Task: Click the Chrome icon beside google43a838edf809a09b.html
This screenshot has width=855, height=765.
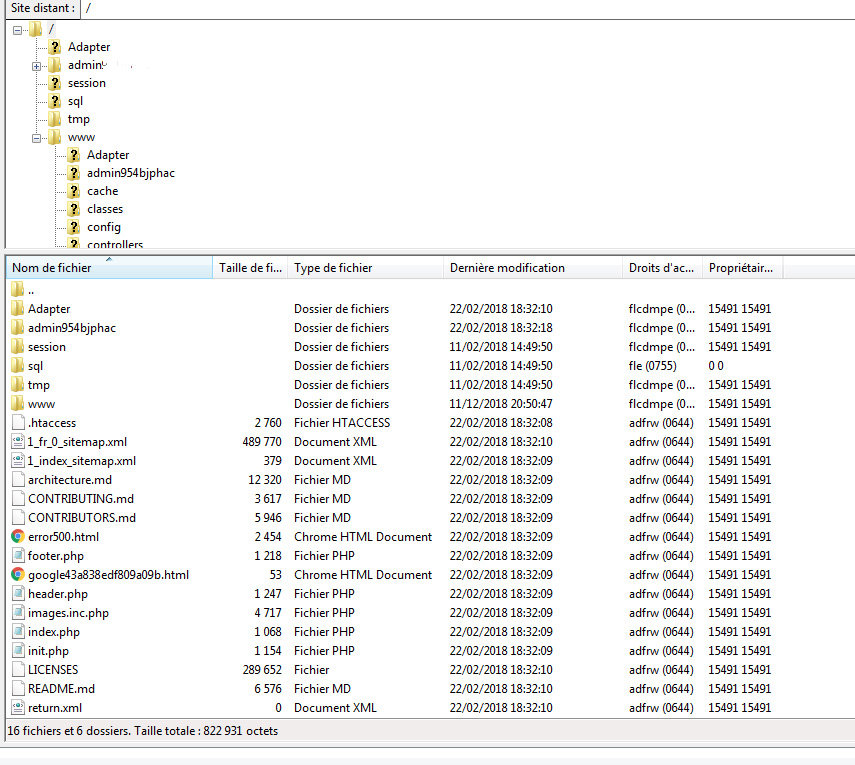Action: click(18, 575)
